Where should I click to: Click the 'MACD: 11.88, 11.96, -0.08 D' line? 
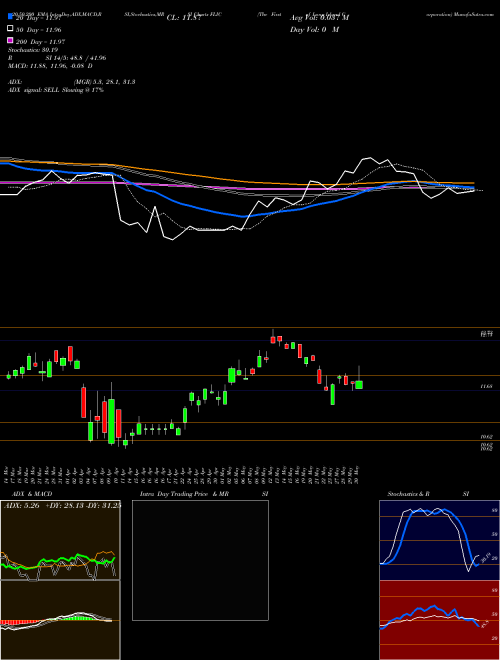[51, 66]
